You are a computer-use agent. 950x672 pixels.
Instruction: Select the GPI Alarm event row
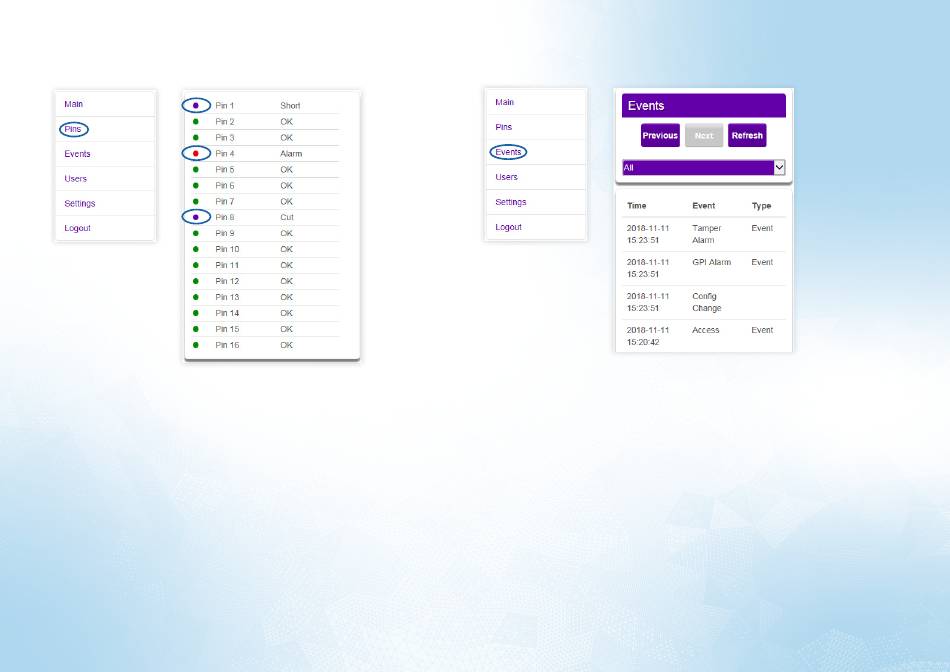[x=703, y=268]
